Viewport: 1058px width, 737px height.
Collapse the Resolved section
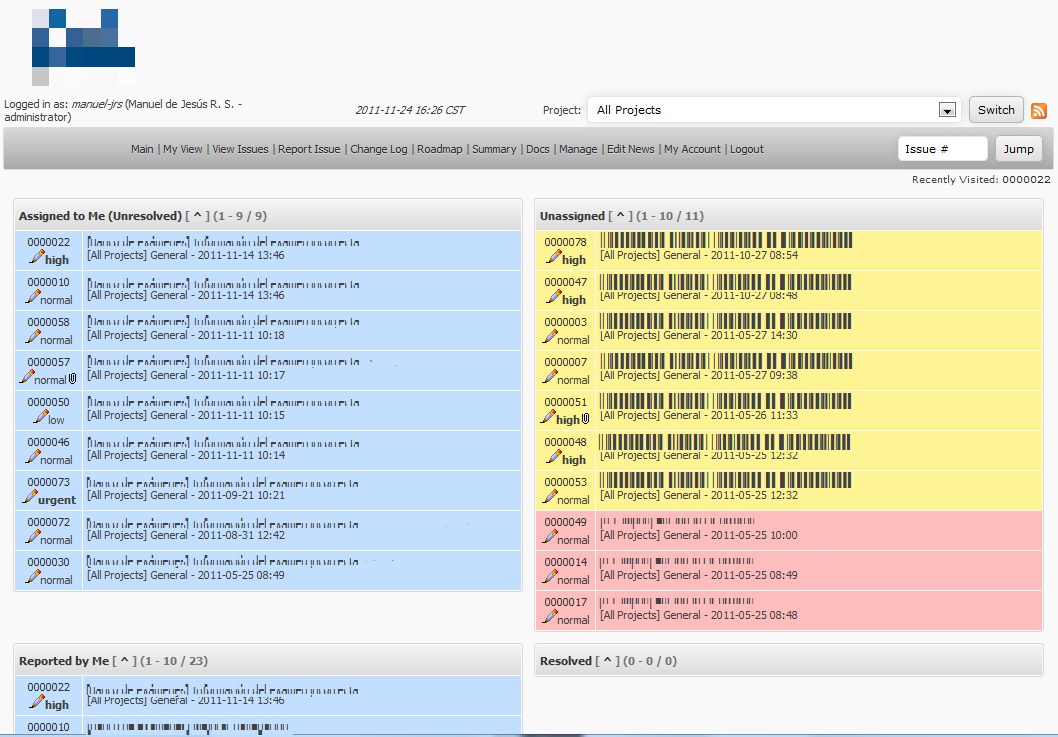(607, 661)
